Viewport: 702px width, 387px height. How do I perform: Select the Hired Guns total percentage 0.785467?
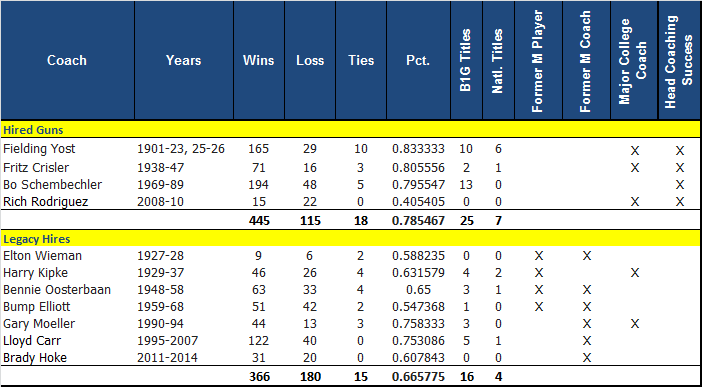coord(418,221)
